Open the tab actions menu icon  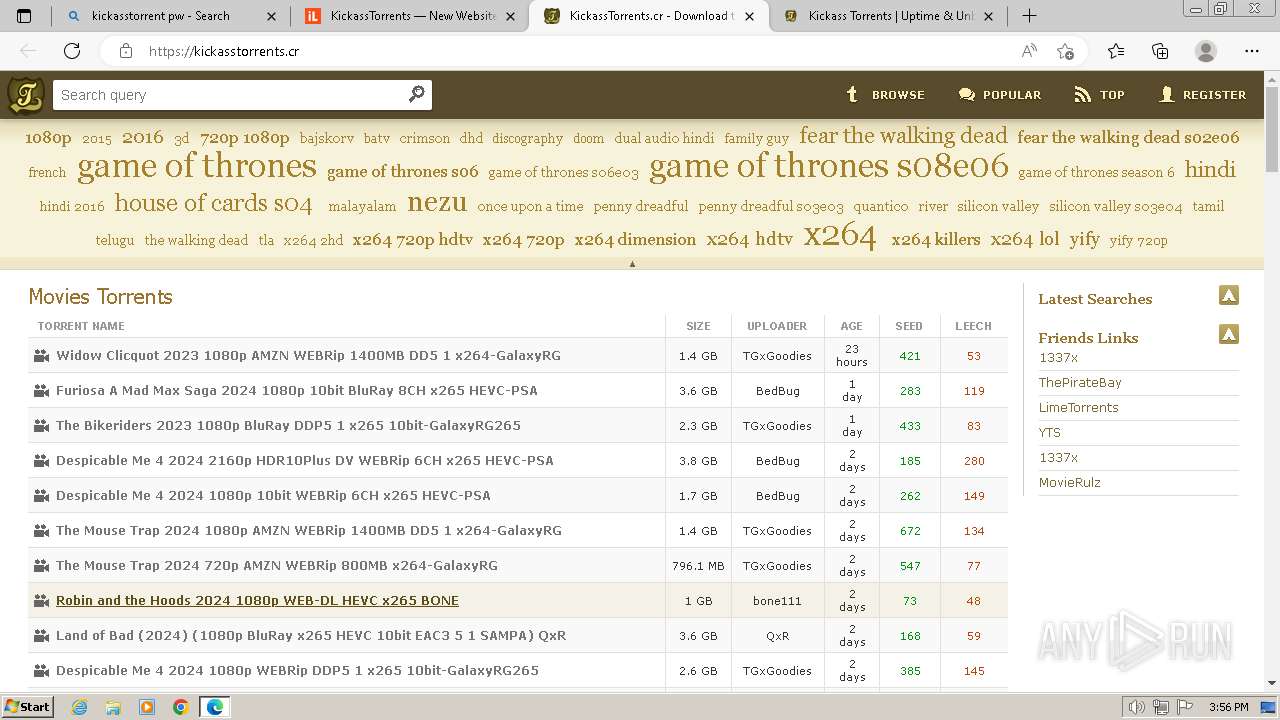coord(24,16)
